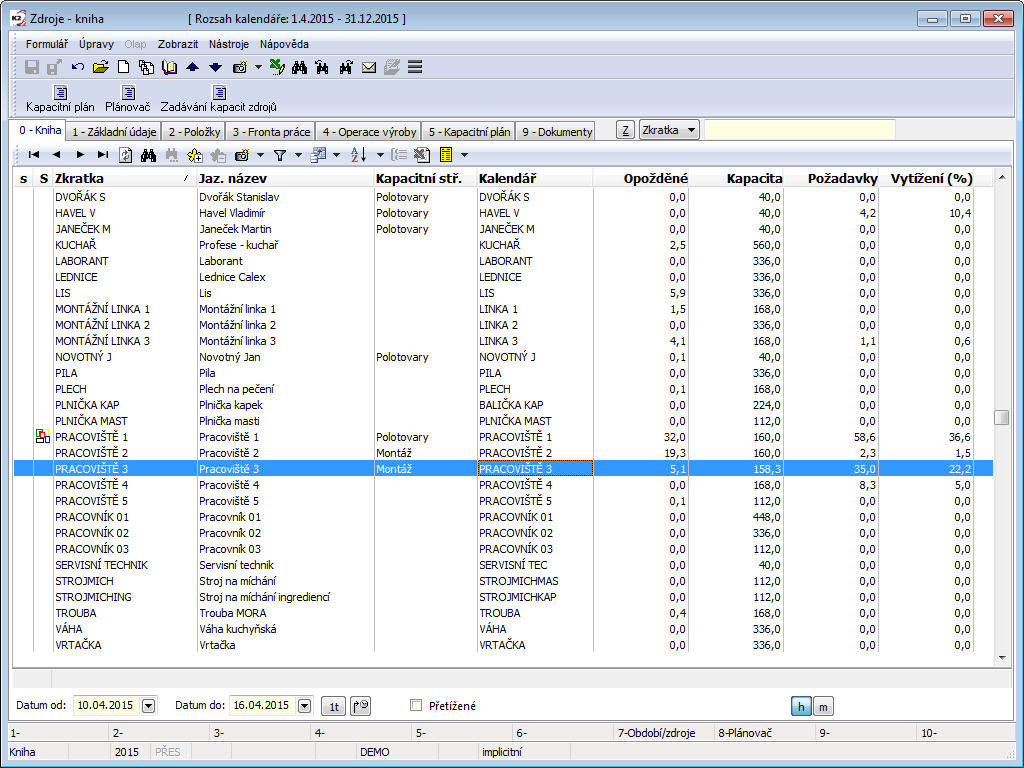Open the Datum od calendar dropdown
Screen dimensions: 1024x768
click(149, 706)
